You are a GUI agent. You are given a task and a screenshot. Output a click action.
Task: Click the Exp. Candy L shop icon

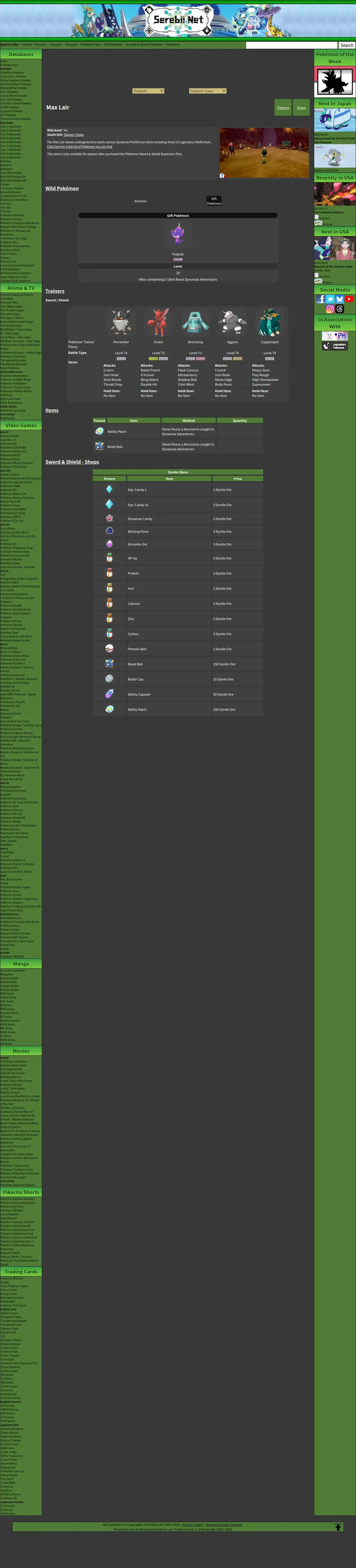109,489
